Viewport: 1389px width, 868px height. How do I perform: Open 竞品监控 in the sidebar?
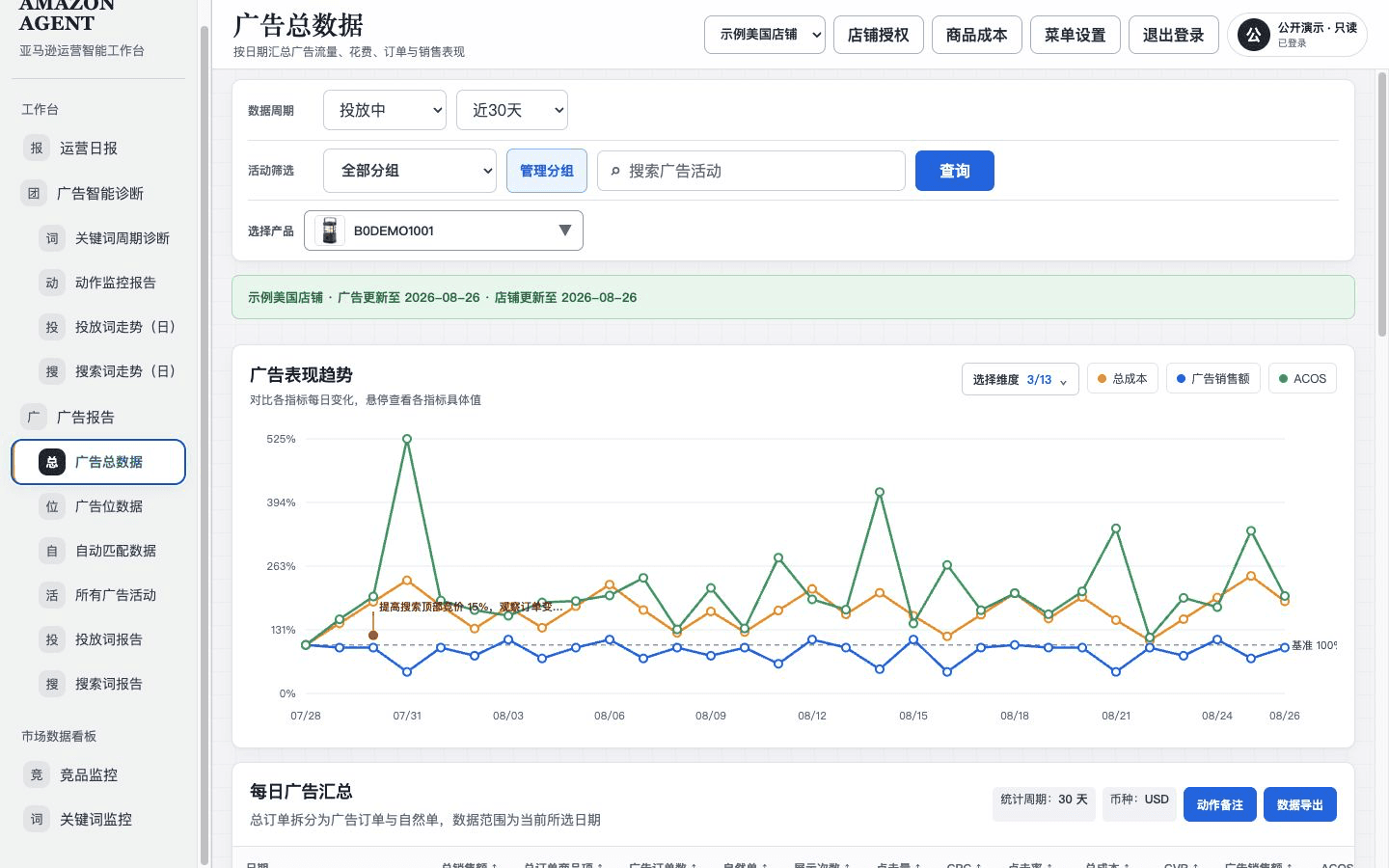coord(98,775)
